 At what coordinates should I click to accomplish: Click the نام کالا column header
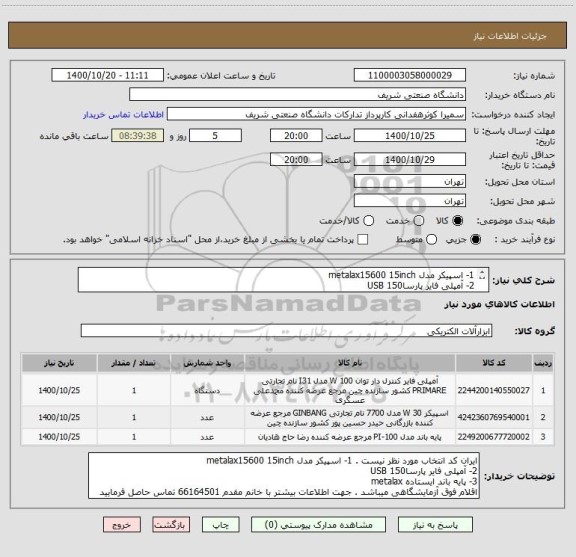click(350, 363)
